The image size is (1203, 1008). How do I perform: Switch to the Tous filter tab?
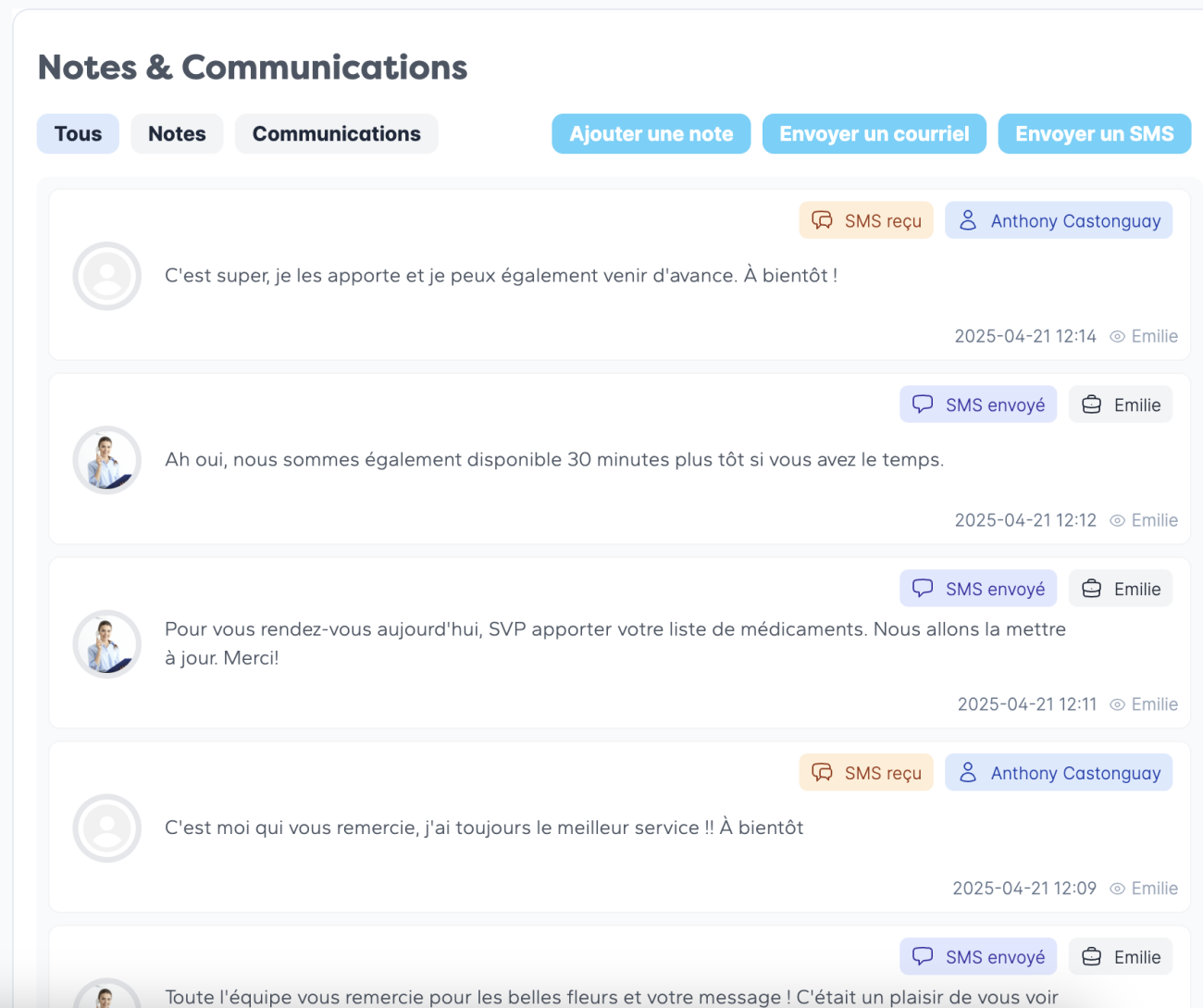point(78,134)
